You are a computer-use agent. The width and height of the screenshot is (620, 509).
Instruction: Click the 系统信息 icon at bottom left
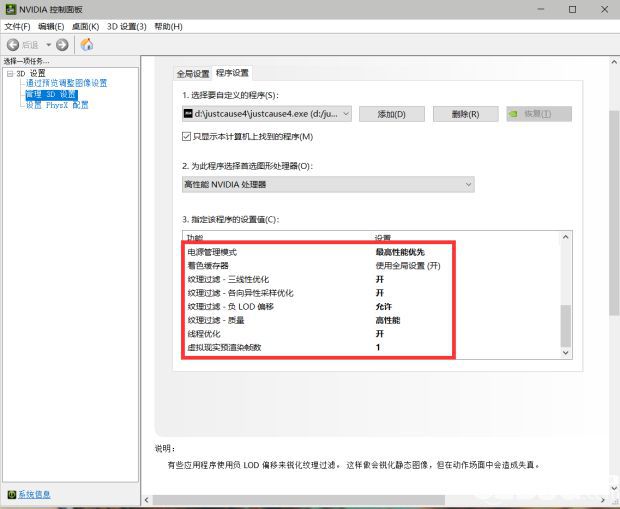pos(11,494)
